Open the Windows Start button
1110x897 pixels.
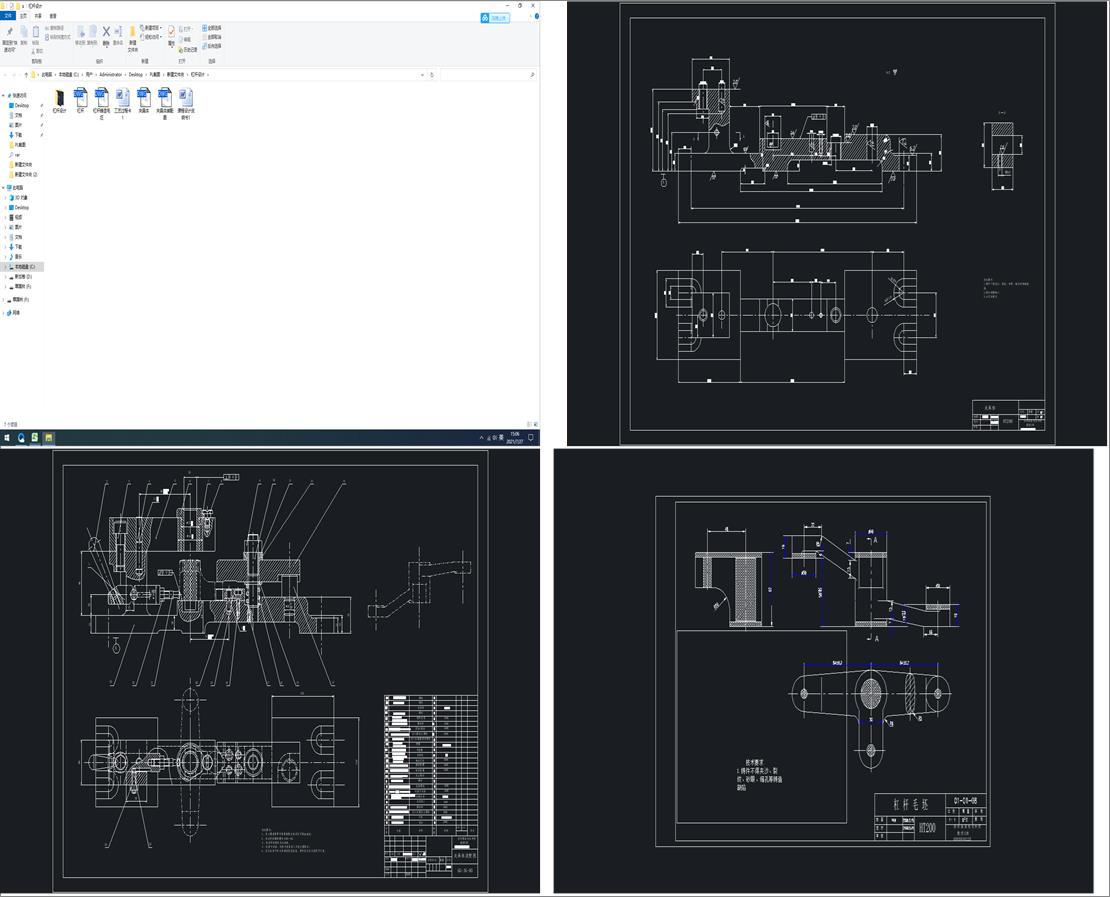[x=7, y=438]
